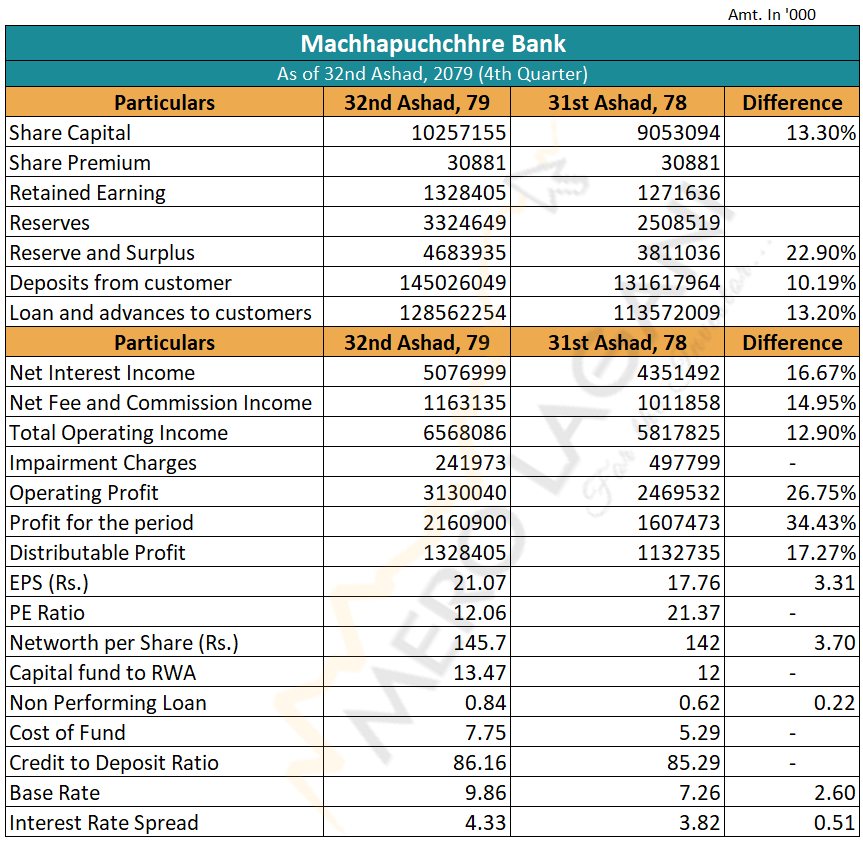Click Interest Rate Spread value 4.33
The image size is (863, 841).
(x=485, y=823)
